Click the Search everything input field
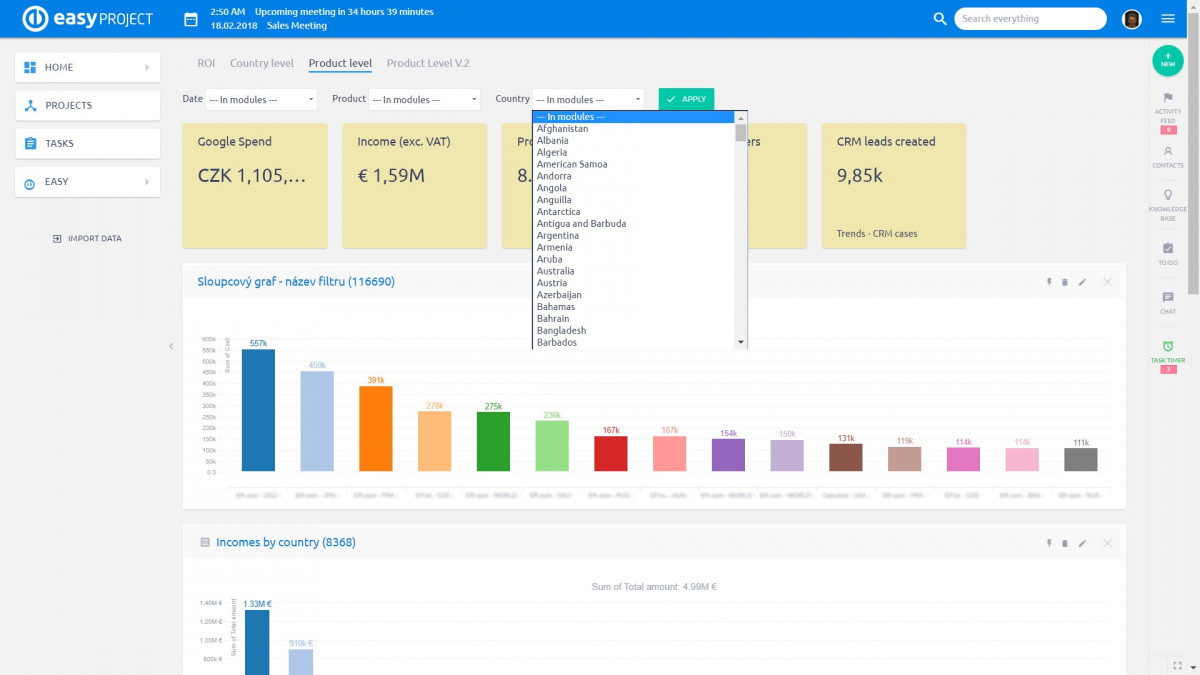This screenshot has width=1200, height=675. pyautogui.click(x=1030, y=18)
